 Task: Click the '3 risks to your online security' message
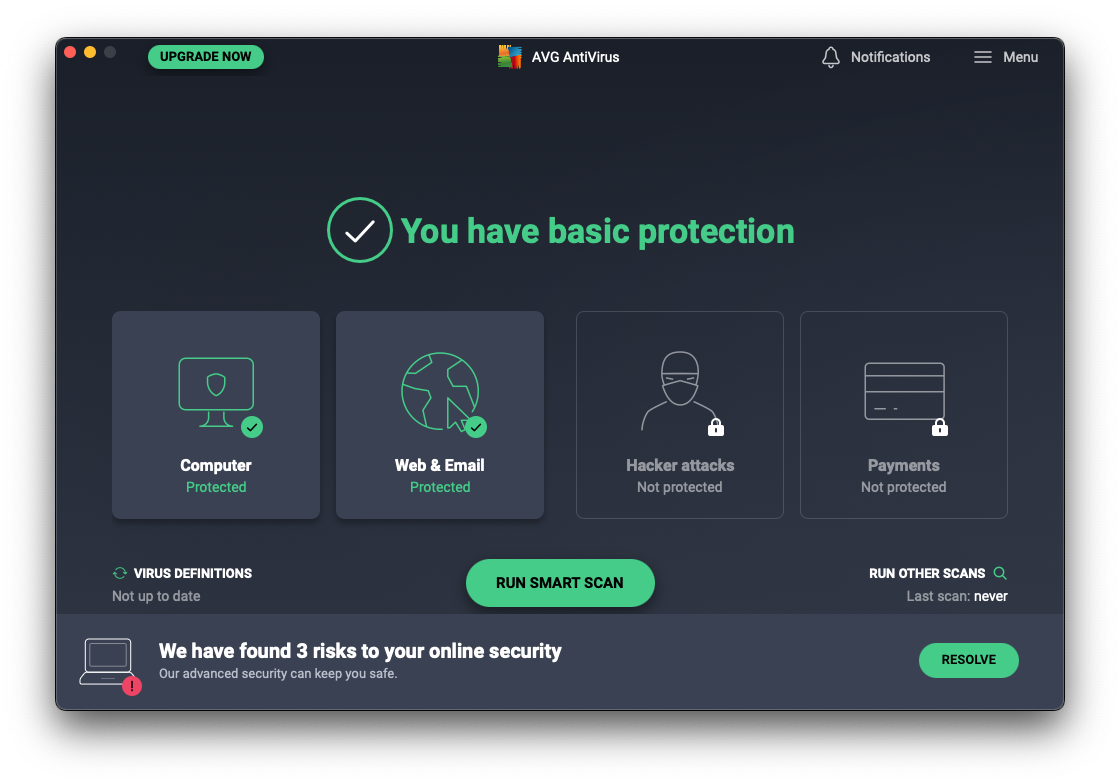(x=360, y=651)
